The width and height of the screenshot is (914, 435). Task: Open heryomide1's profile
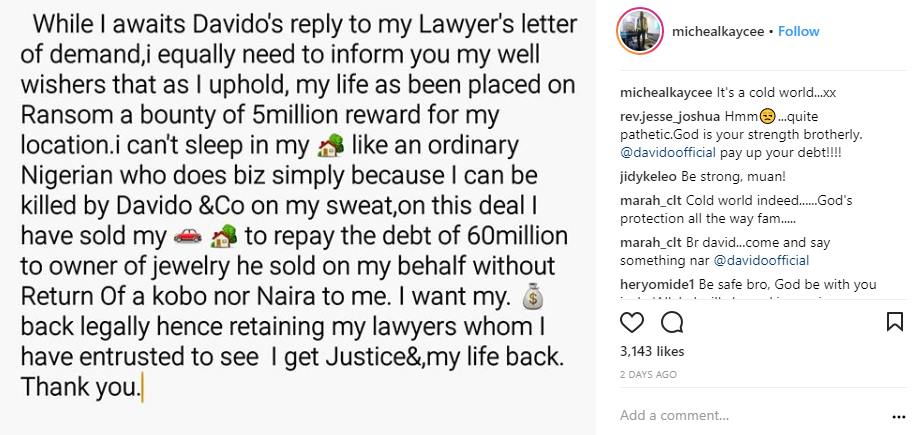click(657, 285)
